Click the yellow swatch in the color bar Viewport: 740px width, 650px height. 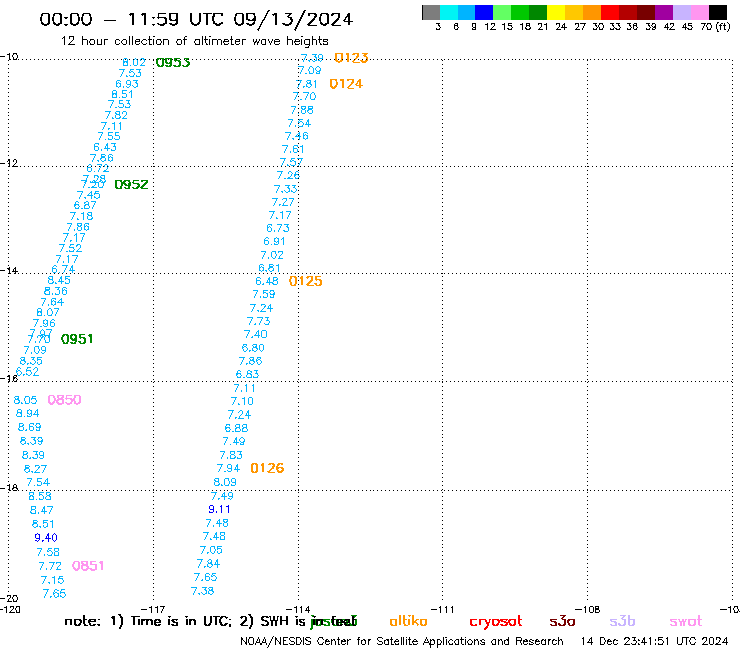click(556, 12)
